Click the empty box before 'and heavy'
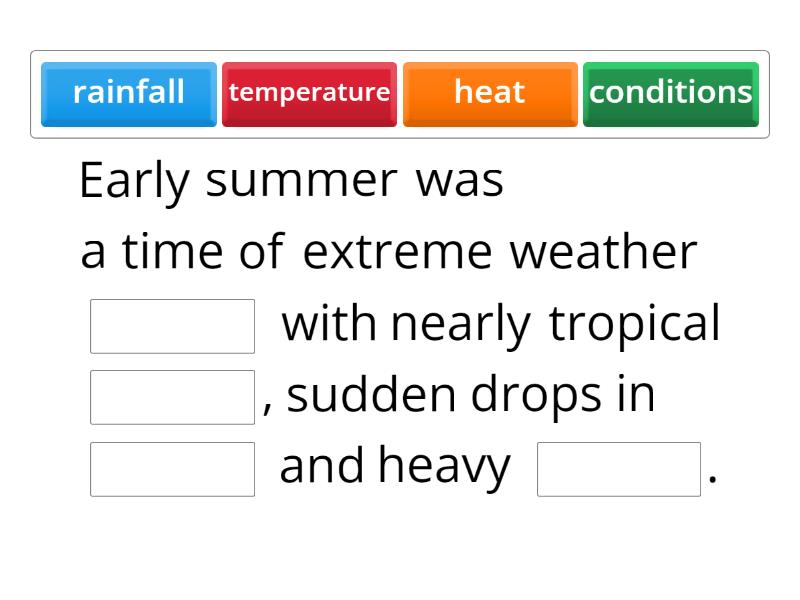This screenshot has height=600, width=800. 172,469
